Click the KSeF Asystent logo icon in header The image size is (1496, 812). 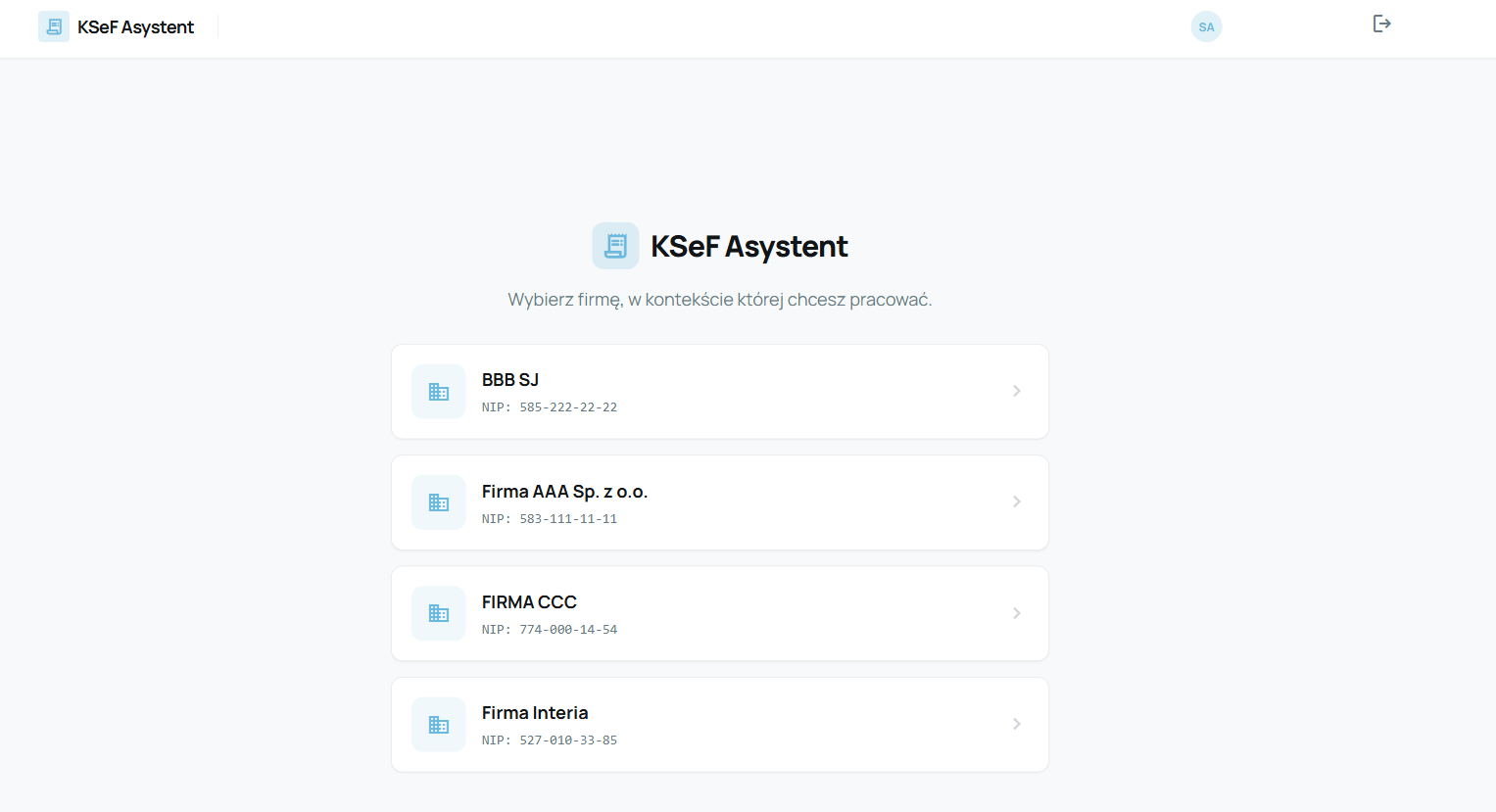54,26
